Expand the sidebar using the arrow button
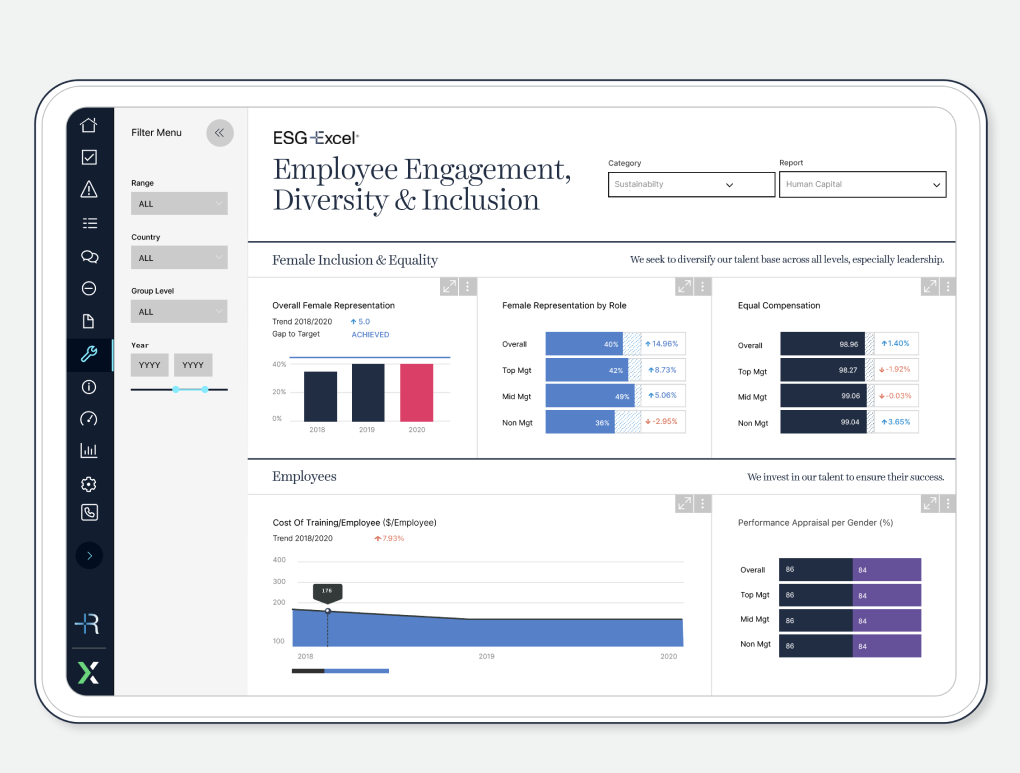The image size is (1020, 773). (x=89, y=555)
